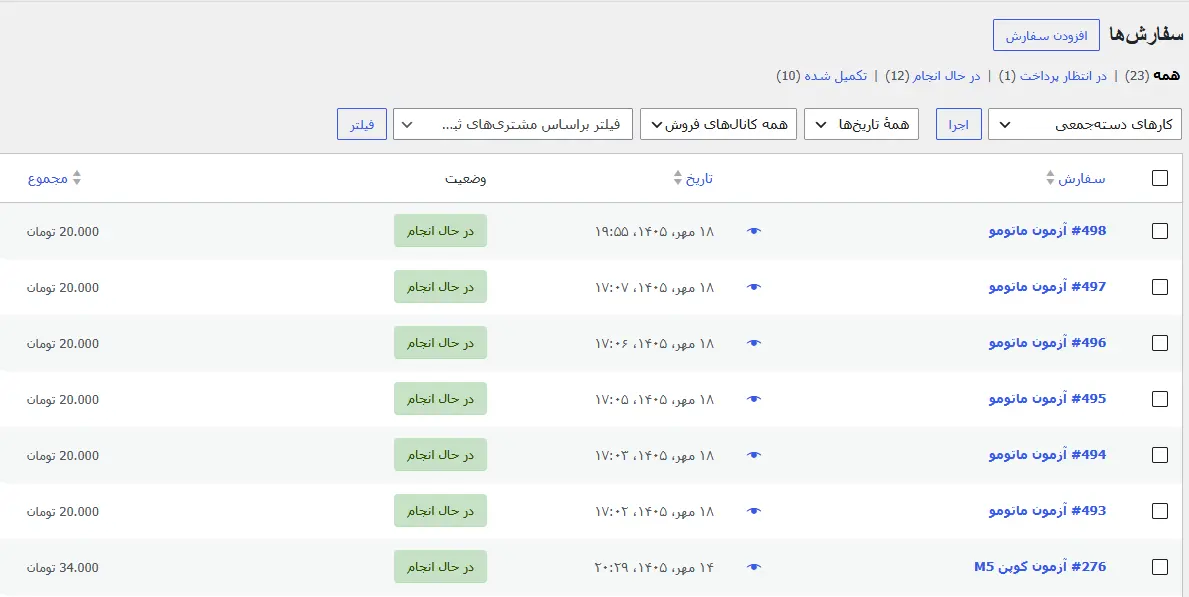Select checkbox for order #494
This screenshot has width=1189, height=597.
(1159, 456)
